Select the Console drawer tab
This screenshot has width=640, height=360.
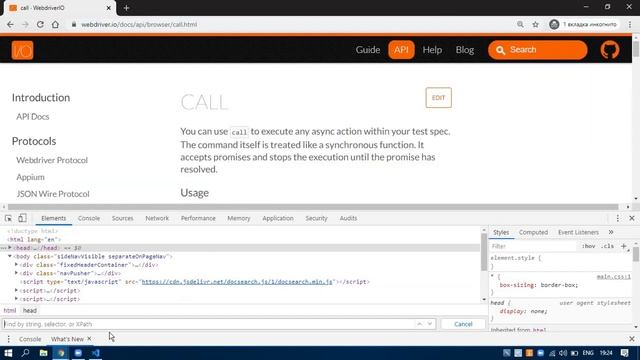point(30,339)
